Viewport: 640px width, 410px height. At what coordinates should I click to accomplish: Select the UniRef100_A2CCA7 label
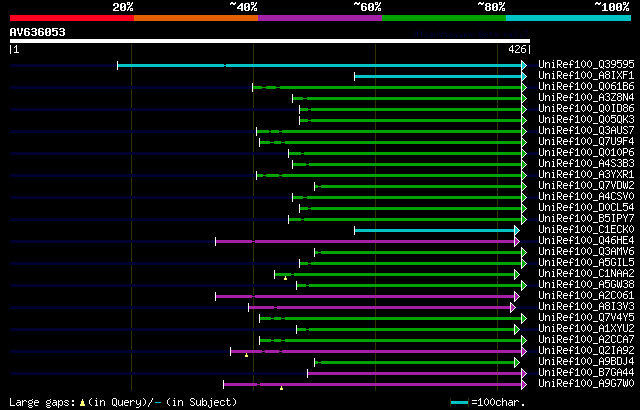[586, 340]
